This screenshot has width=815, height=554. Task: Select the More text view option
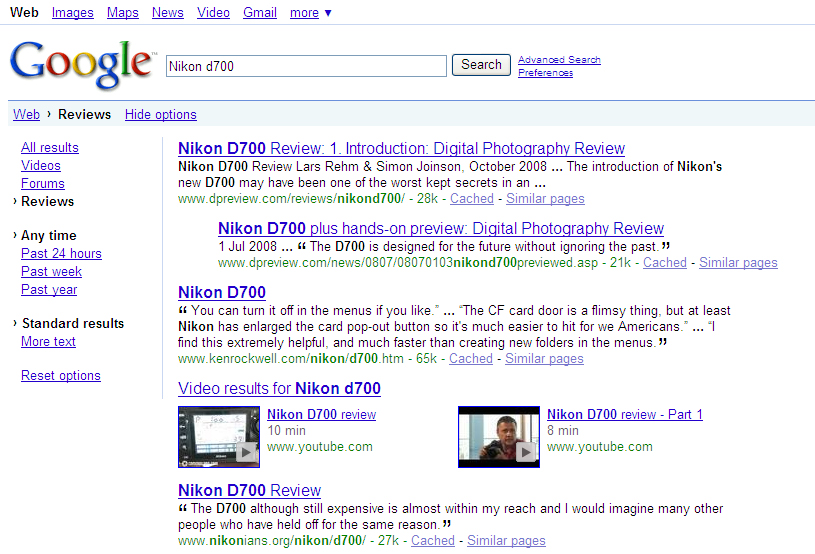[48, 342]
